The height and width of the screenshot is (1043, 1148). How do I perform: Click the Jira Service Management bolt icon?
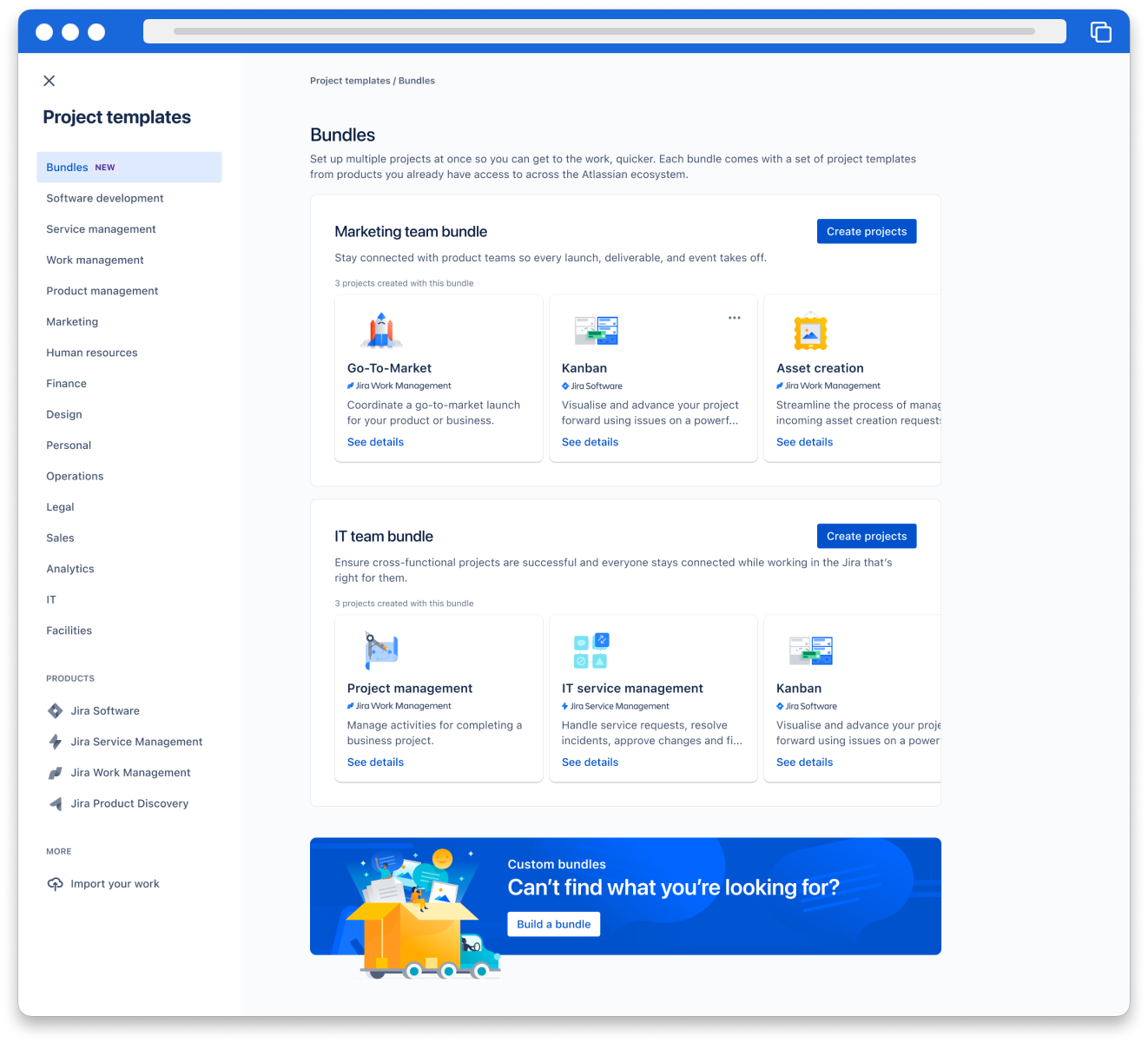(56, 742)
